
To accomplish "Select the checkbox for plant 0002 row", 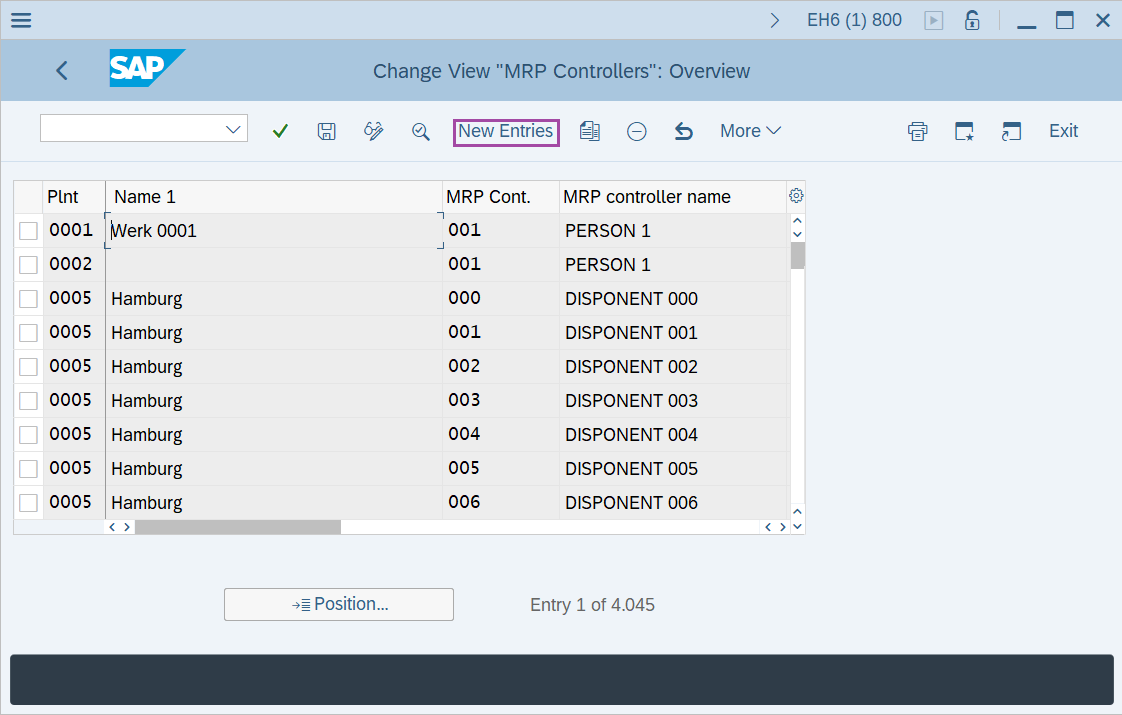I will pos(27,264).
